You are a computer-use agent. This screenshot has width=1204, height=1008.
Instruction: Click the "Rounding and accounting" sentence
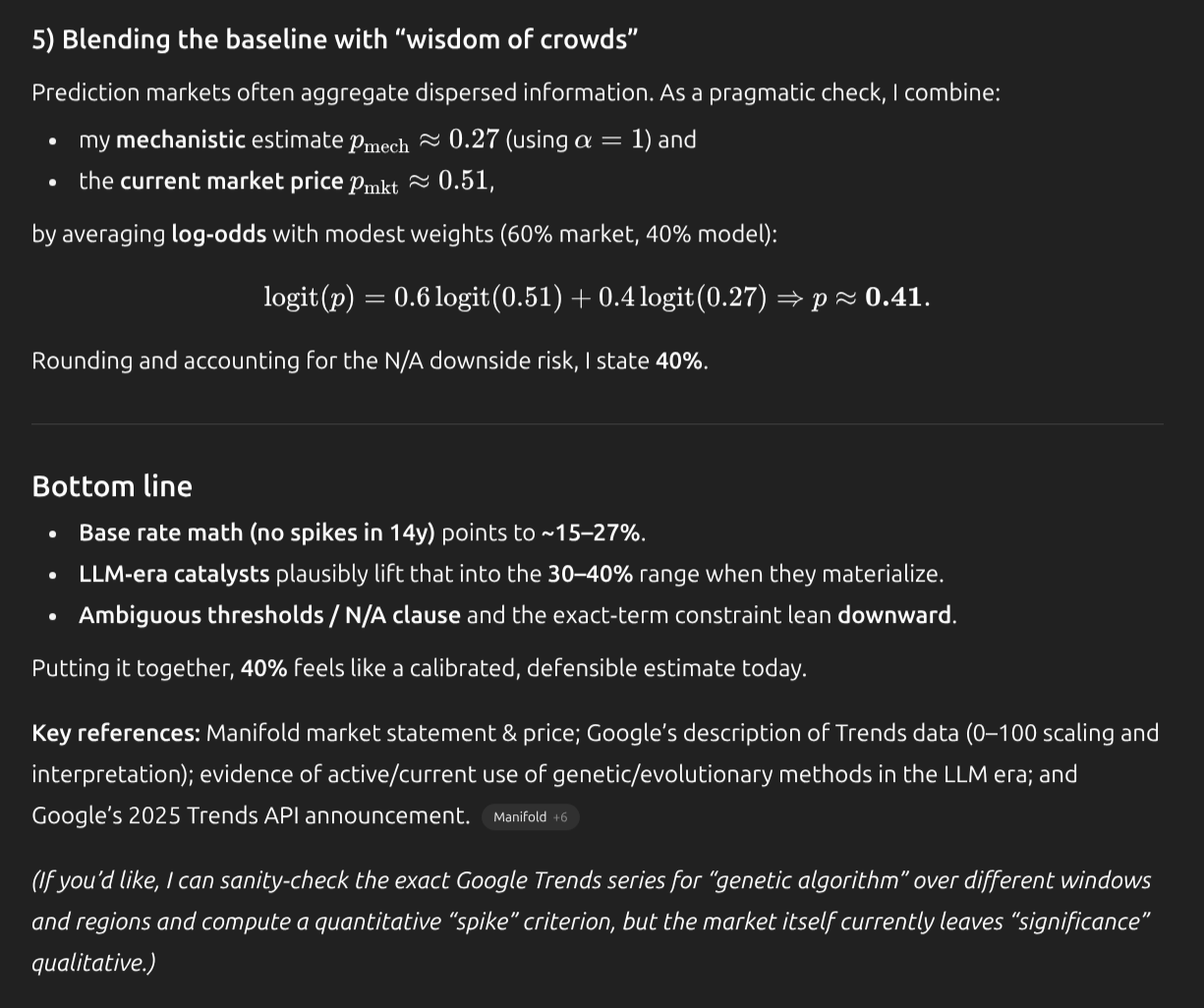pyautogui.click(x=370, y=361)
